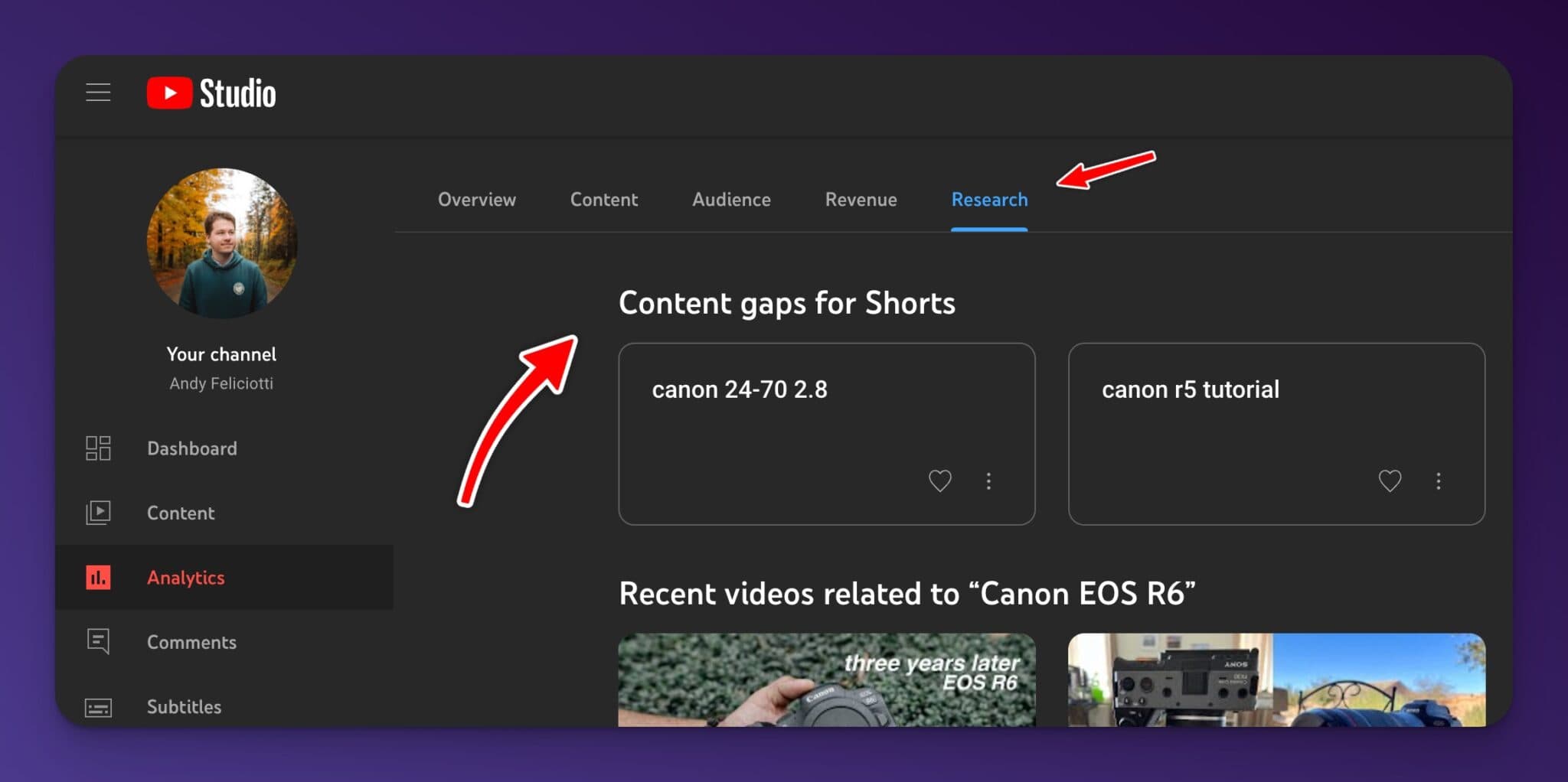The height and width of the screenshot is (782, 1568).
Task: Open more options for 'canon 24-70 2.8'
Action: 988,481
